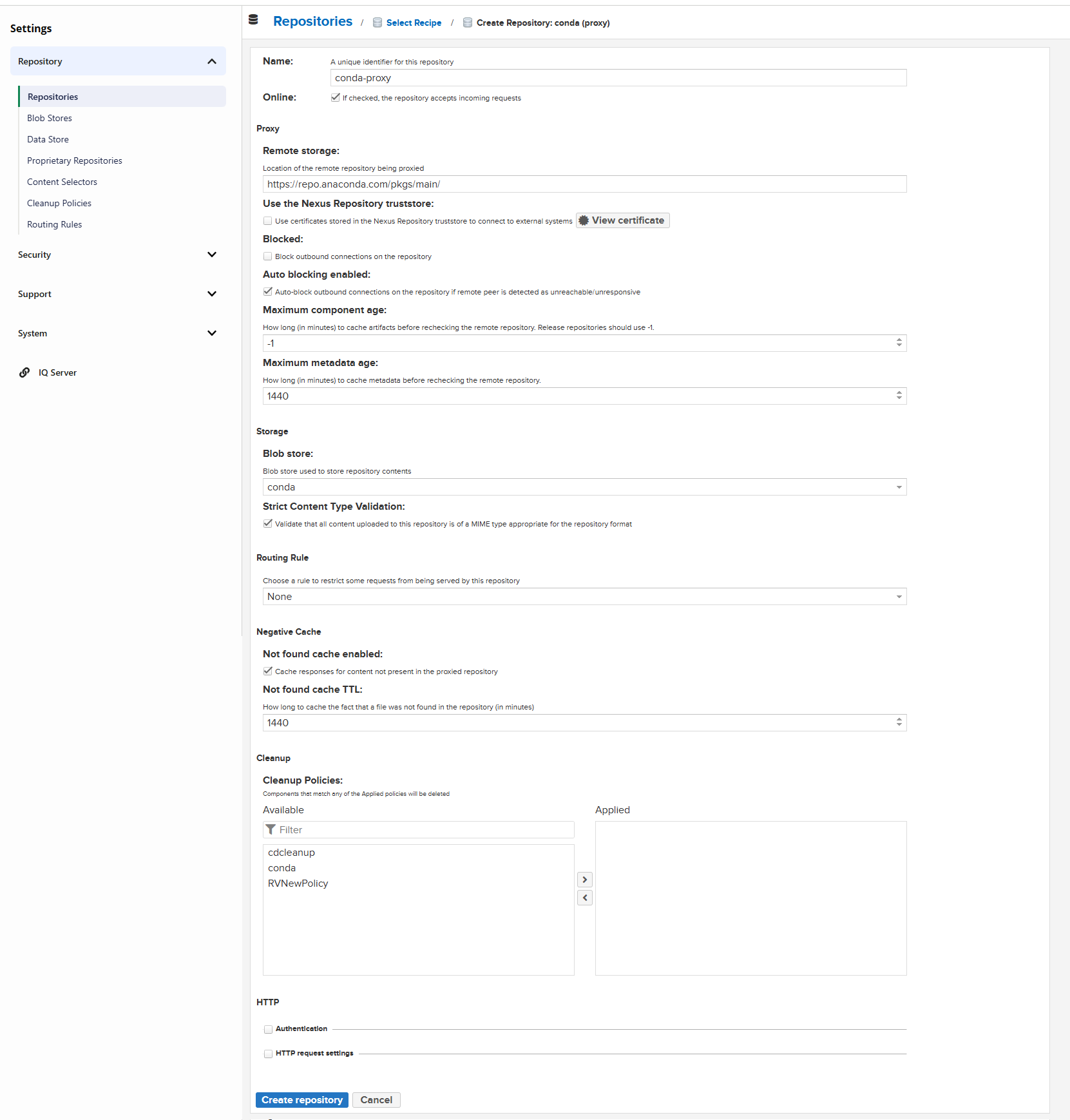Enable HTTP Authentication checkbox

click(x=268, y=1029)
